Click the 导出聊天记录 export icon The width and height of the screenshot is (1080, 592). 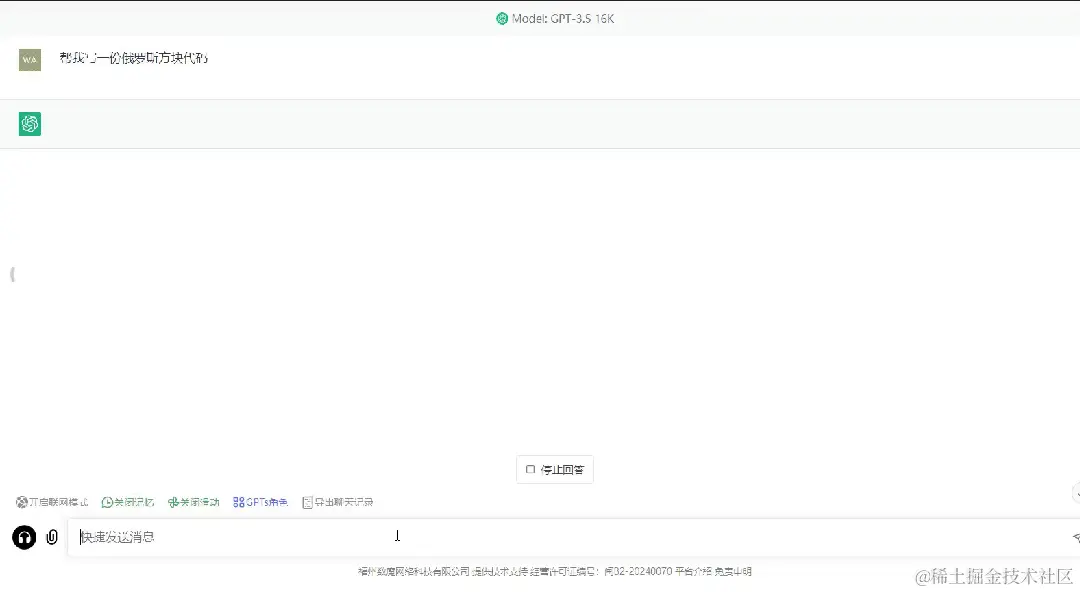click(x=308, y=501)
